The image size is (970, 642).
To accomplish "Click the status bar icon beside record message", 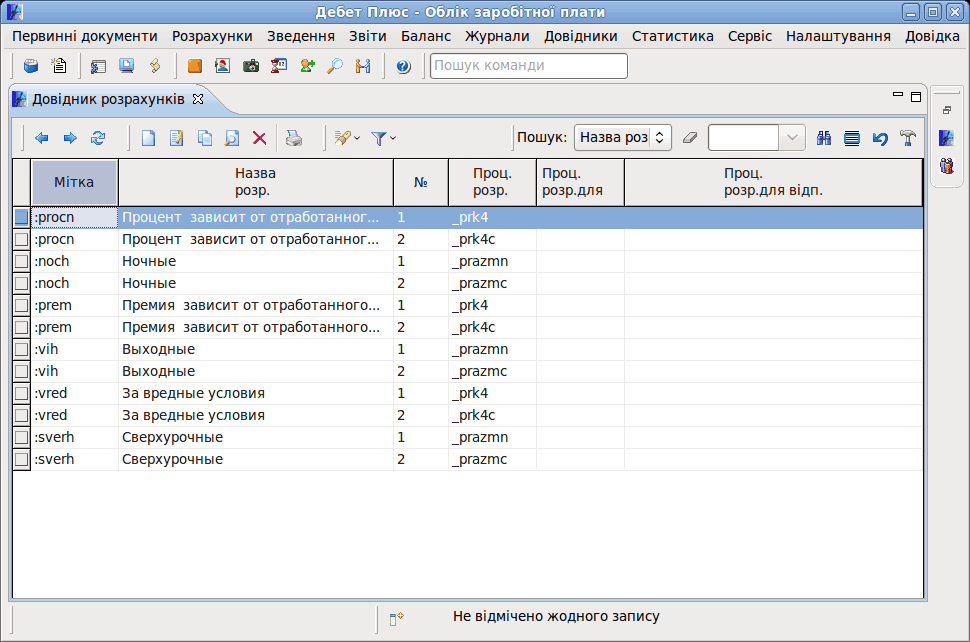I will 397,618.
